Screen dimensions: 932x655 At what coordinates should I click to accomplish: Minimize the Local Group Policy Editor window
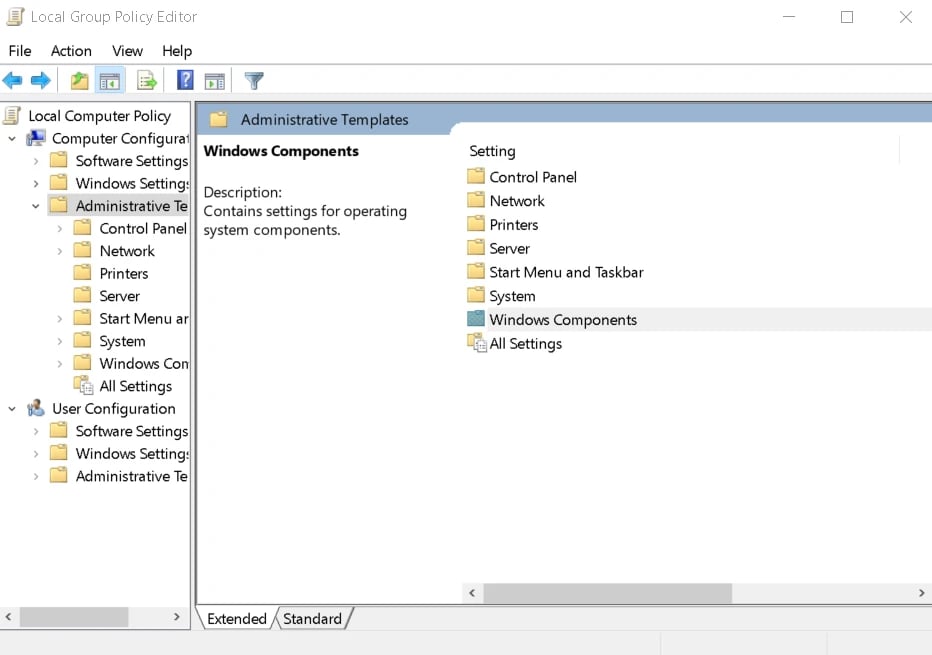point(789,17)
